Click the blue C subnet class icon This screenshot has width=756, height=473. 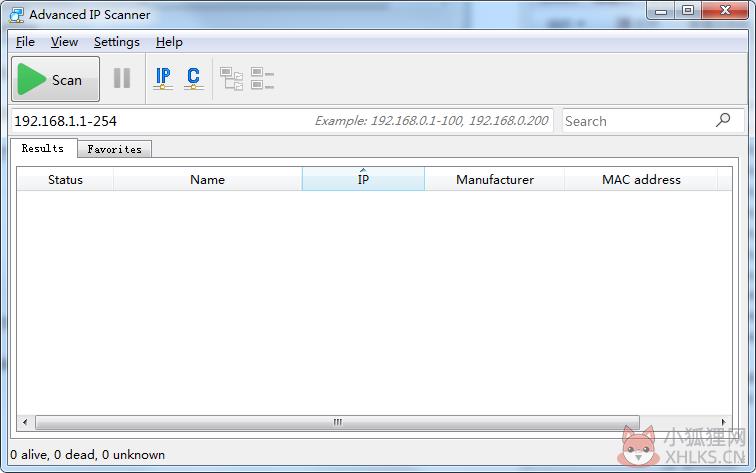pyautogui.click(x=193, y=78)
